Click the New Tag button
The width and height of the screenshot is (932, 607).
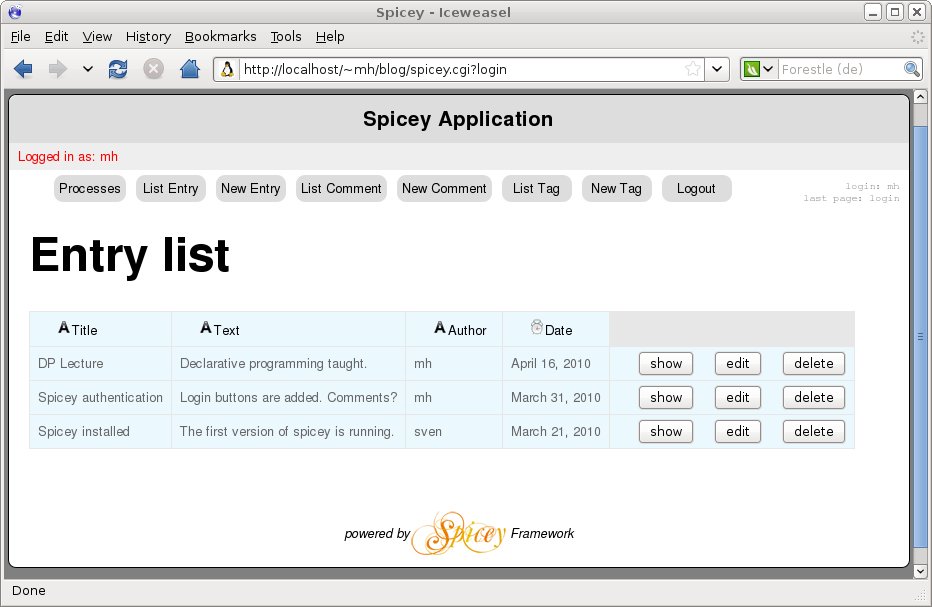click(x=616, y=188)
